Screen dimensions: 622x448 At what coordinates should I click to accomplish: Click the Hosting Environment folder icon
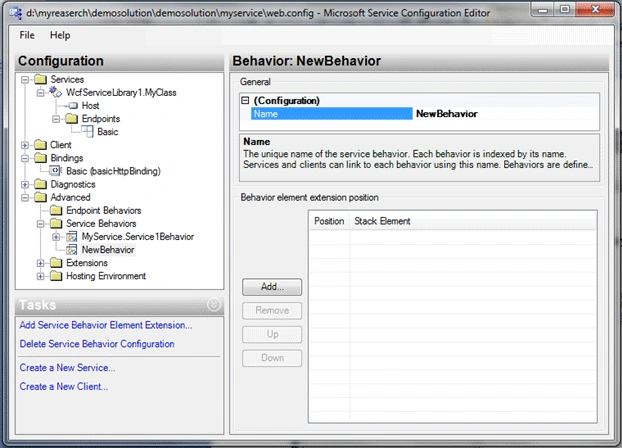[x=56, y=276]
